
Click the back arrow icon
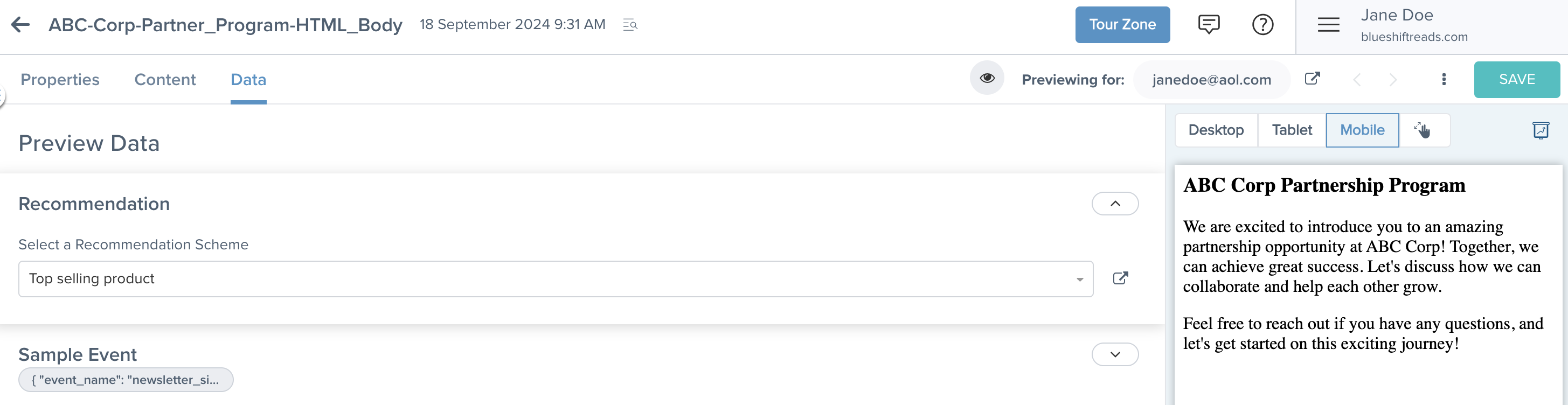(x=20, y=25)
